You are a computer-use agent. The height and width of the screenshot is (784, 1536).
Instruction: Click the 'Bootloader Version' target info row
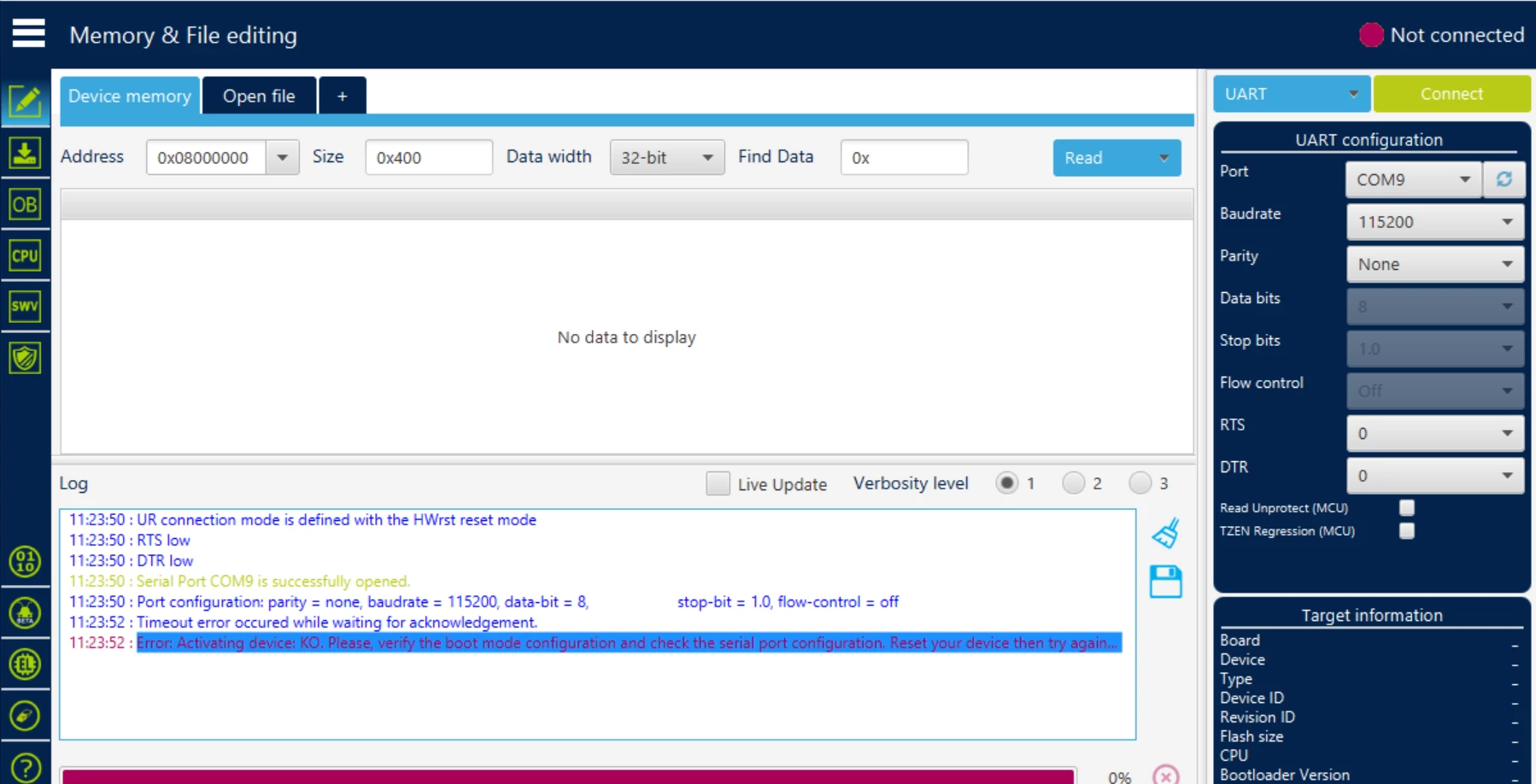1370,775
